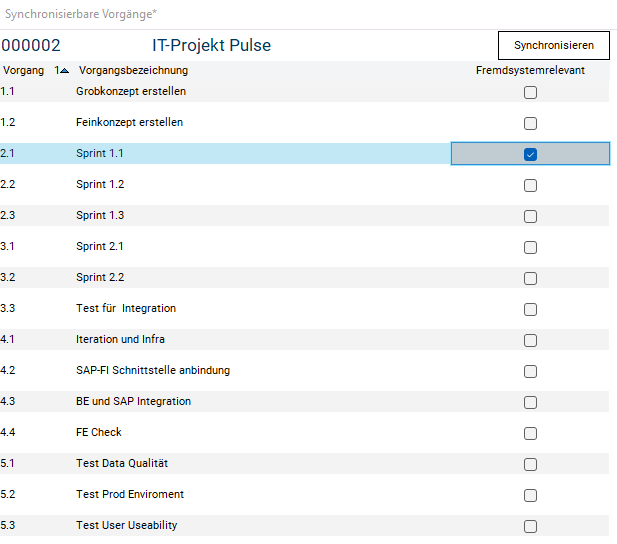This screenshot has width=617, height=544.
Task: Enable the checkbox for Sprint 1.3
Action: pos(530,216)
